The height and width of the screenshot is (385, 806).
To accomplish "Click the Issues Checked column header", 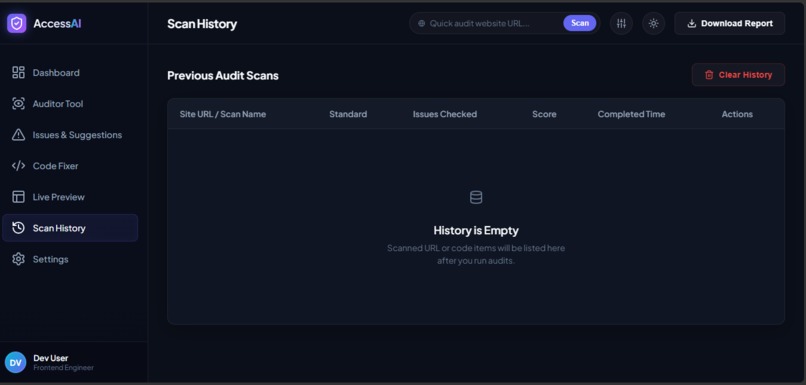I will pyautogui.click(x=445, y=114).
